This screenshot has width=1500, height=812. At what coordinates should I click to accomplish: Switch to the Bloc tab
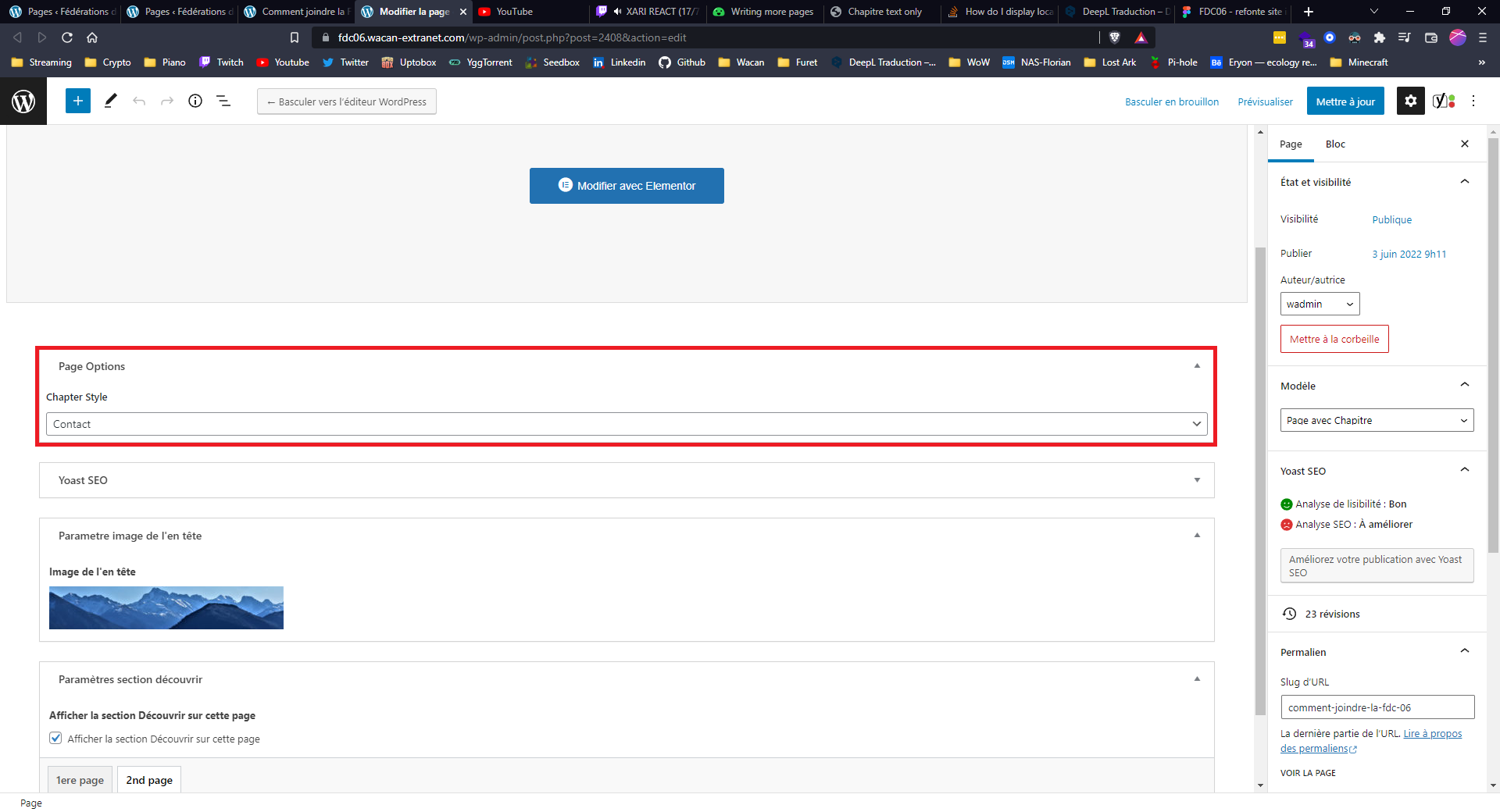coord(1335,144)
